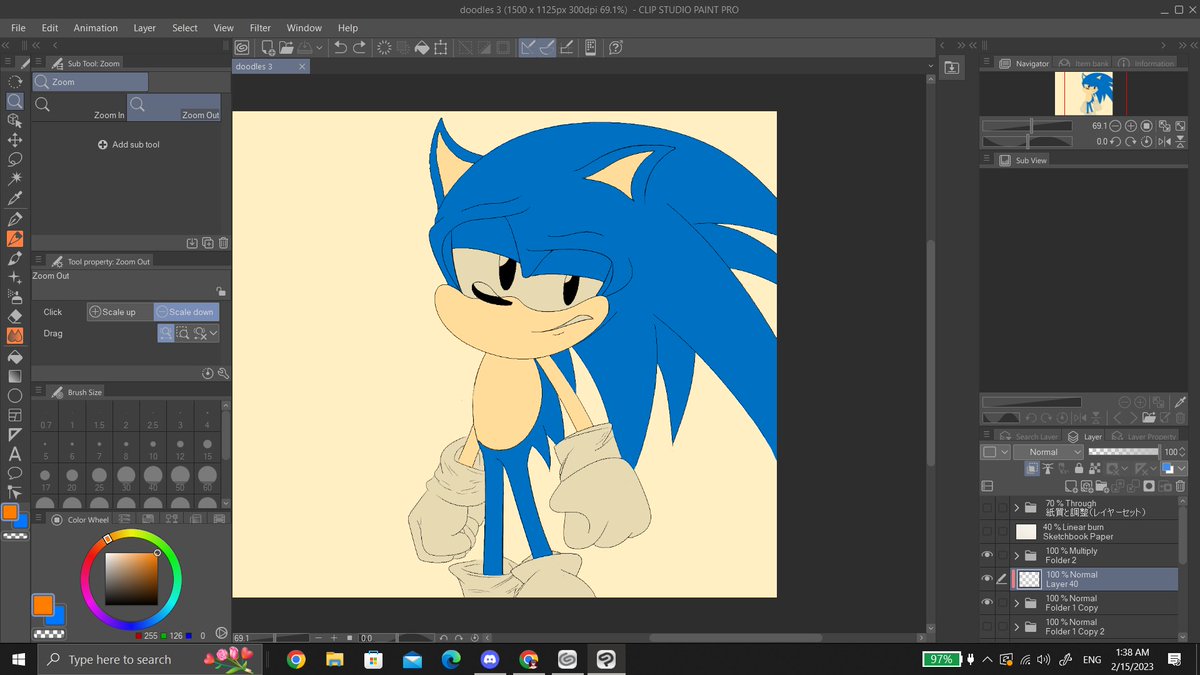Click the Chrome icon on the taskbar

[297, 659]
